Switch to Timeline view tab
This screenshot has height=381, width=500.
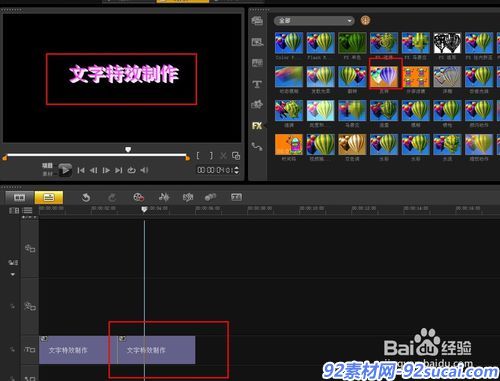coord(49,197)
